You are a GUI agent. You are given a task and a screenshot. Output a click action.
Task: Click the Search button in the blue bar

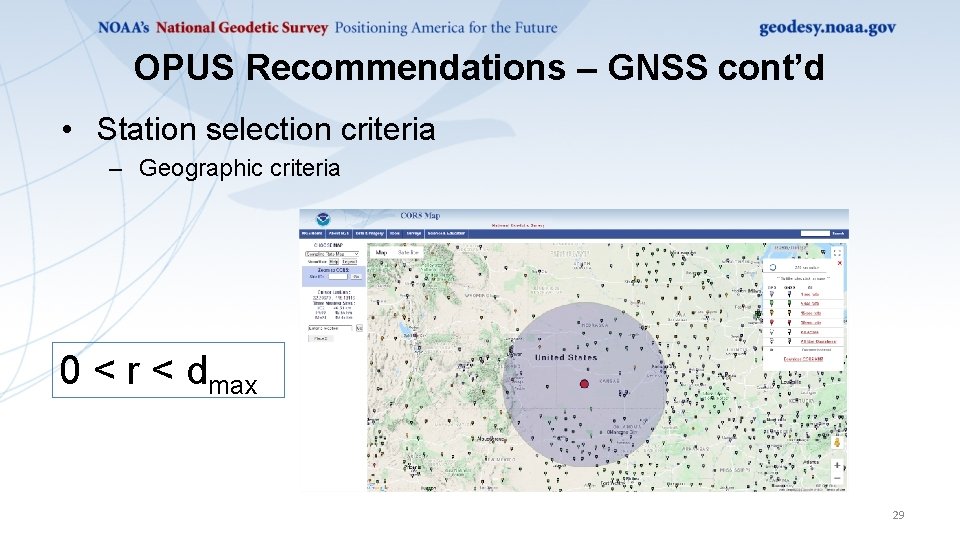point(838,233)
